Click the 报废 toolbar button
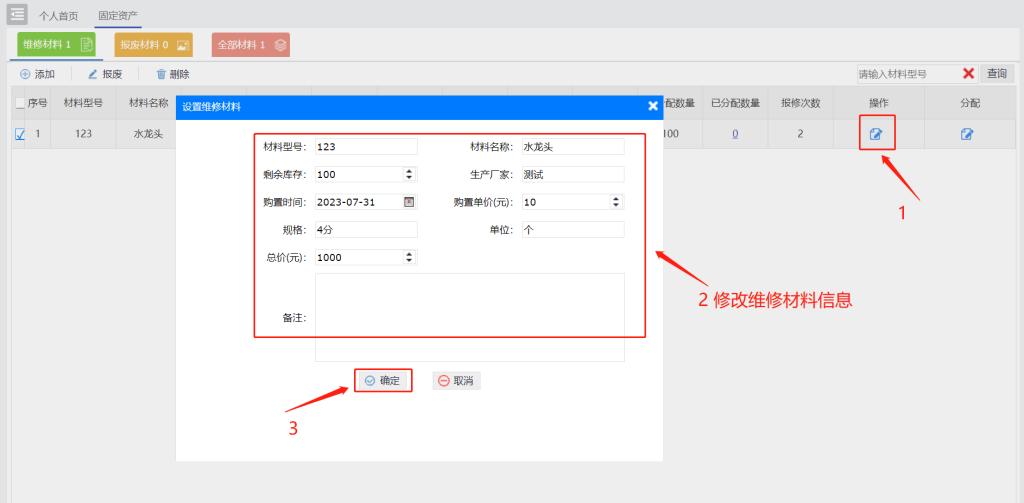The image size is (1024, 503). tap(105, 74)
